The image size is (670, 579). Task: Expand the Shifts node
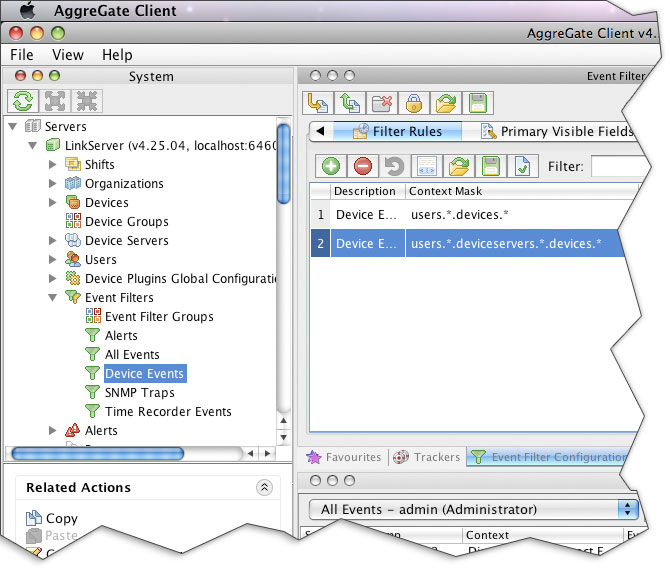[52, 165]
